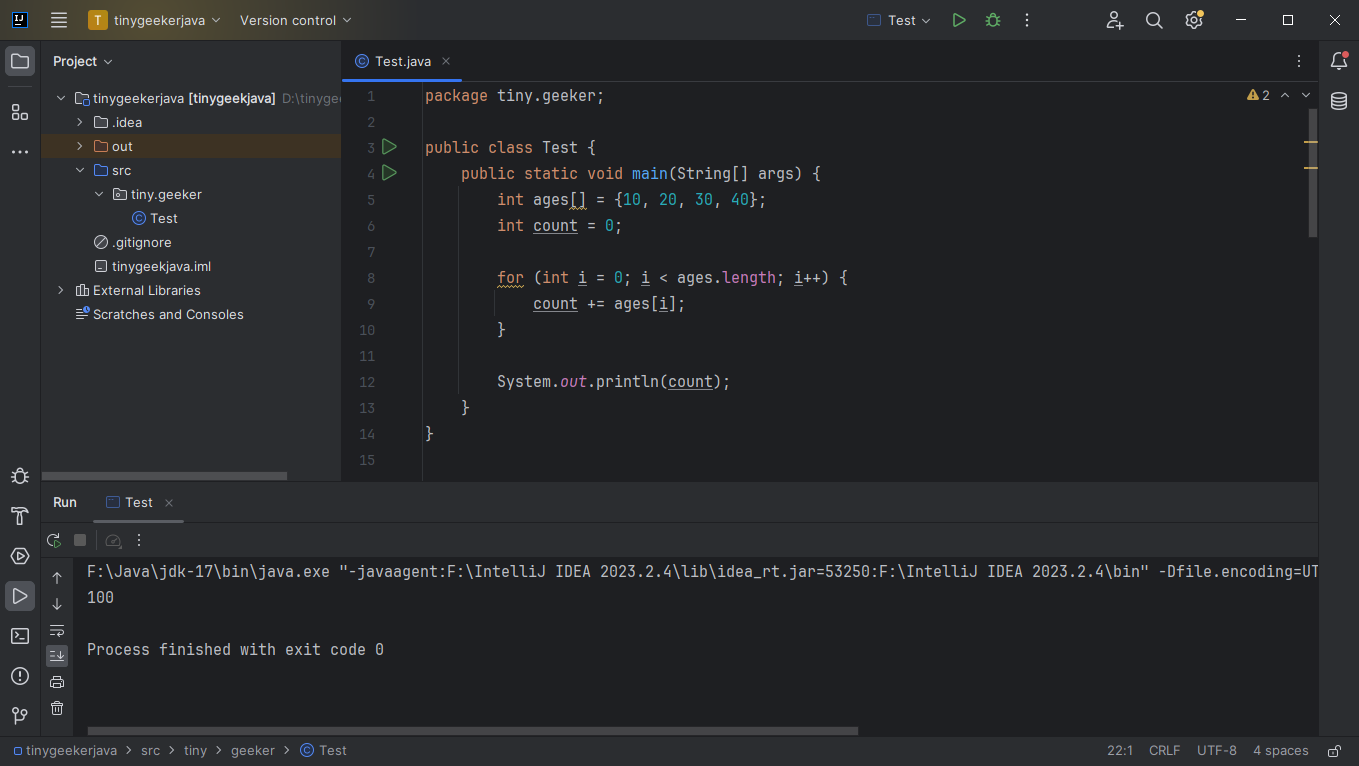Screen dimensions: 1359x766
Task: Open the Services tool window
Action: 20,556
